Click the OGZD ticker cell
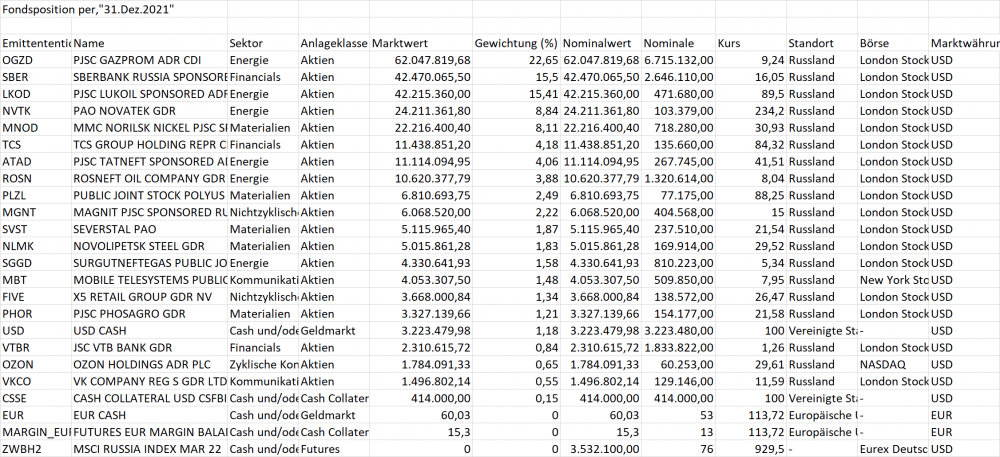Image resolution: width=1000 pixels, height=457 pixels. pyautogui.click(x=20, y=60)
